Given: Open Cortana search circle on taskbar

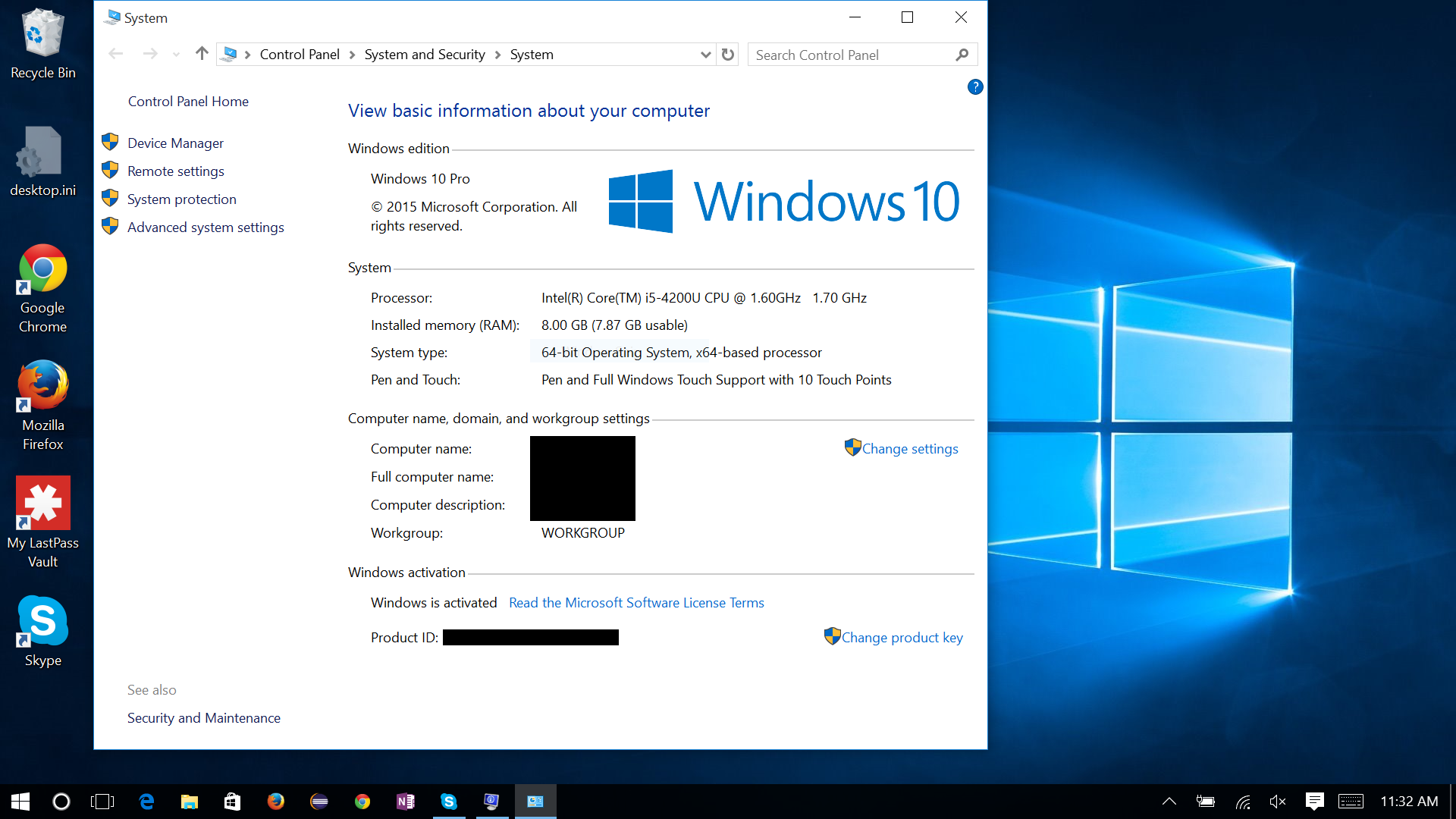Looking at the screenshot, I should click(x=61, y=802).
